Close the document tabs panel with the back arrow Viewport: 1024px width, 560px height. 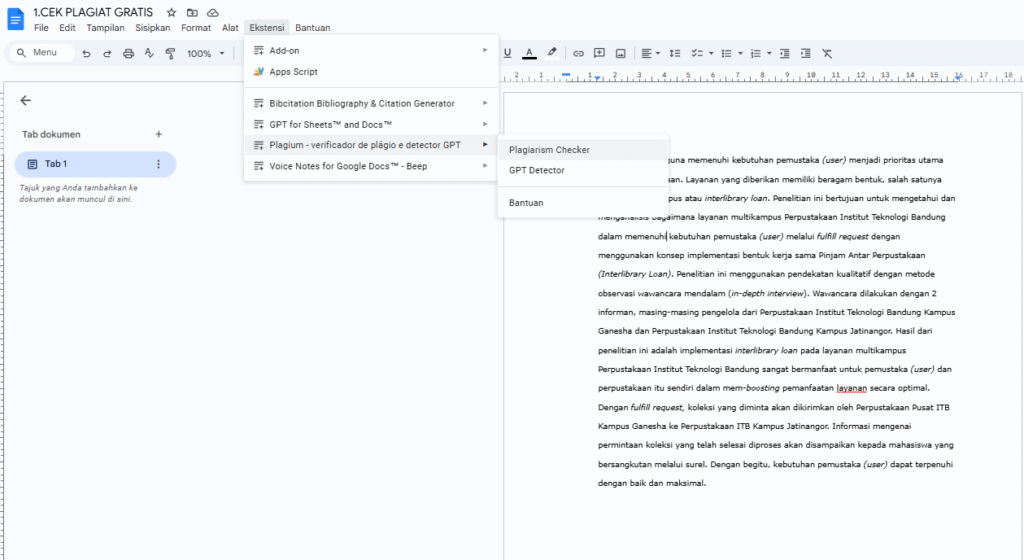click(x=25, y=101)
